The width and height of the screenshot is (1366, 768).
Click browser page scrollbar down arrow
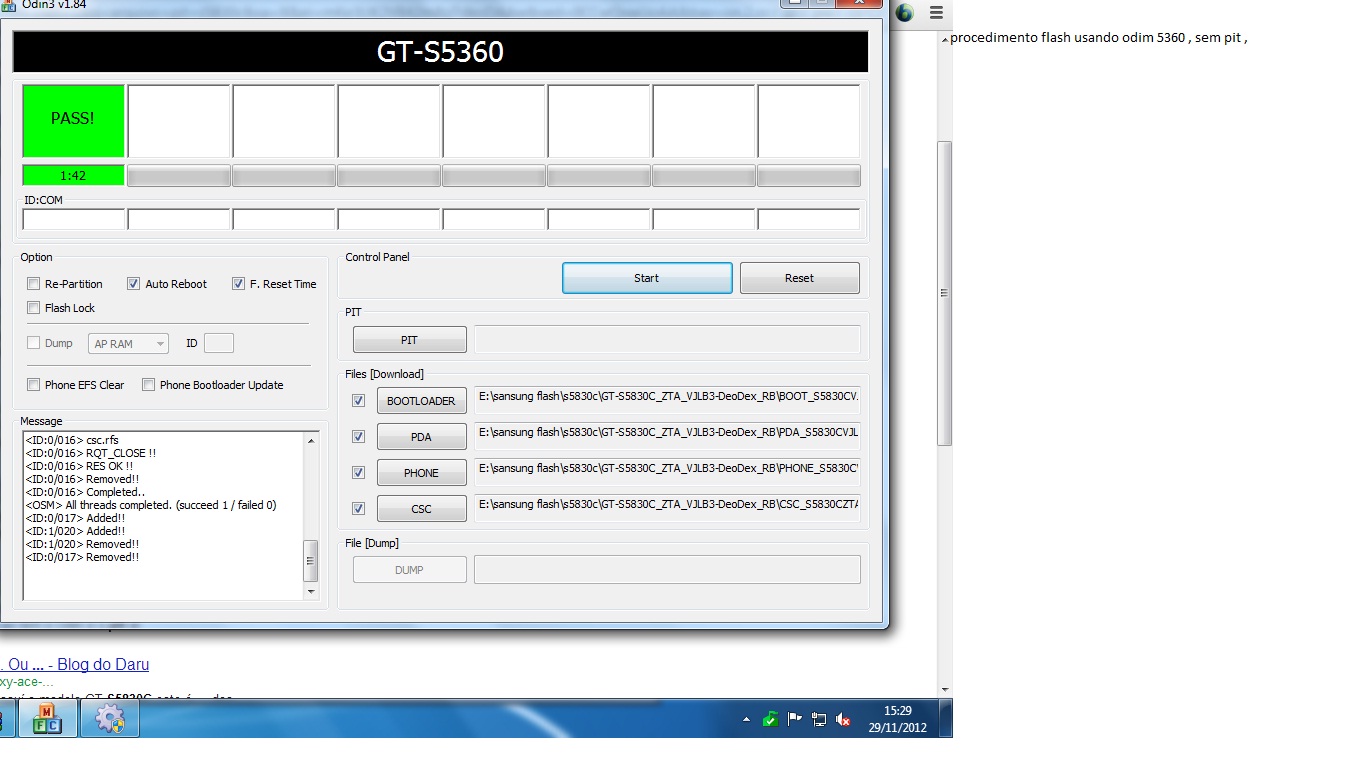click(945, 690)
